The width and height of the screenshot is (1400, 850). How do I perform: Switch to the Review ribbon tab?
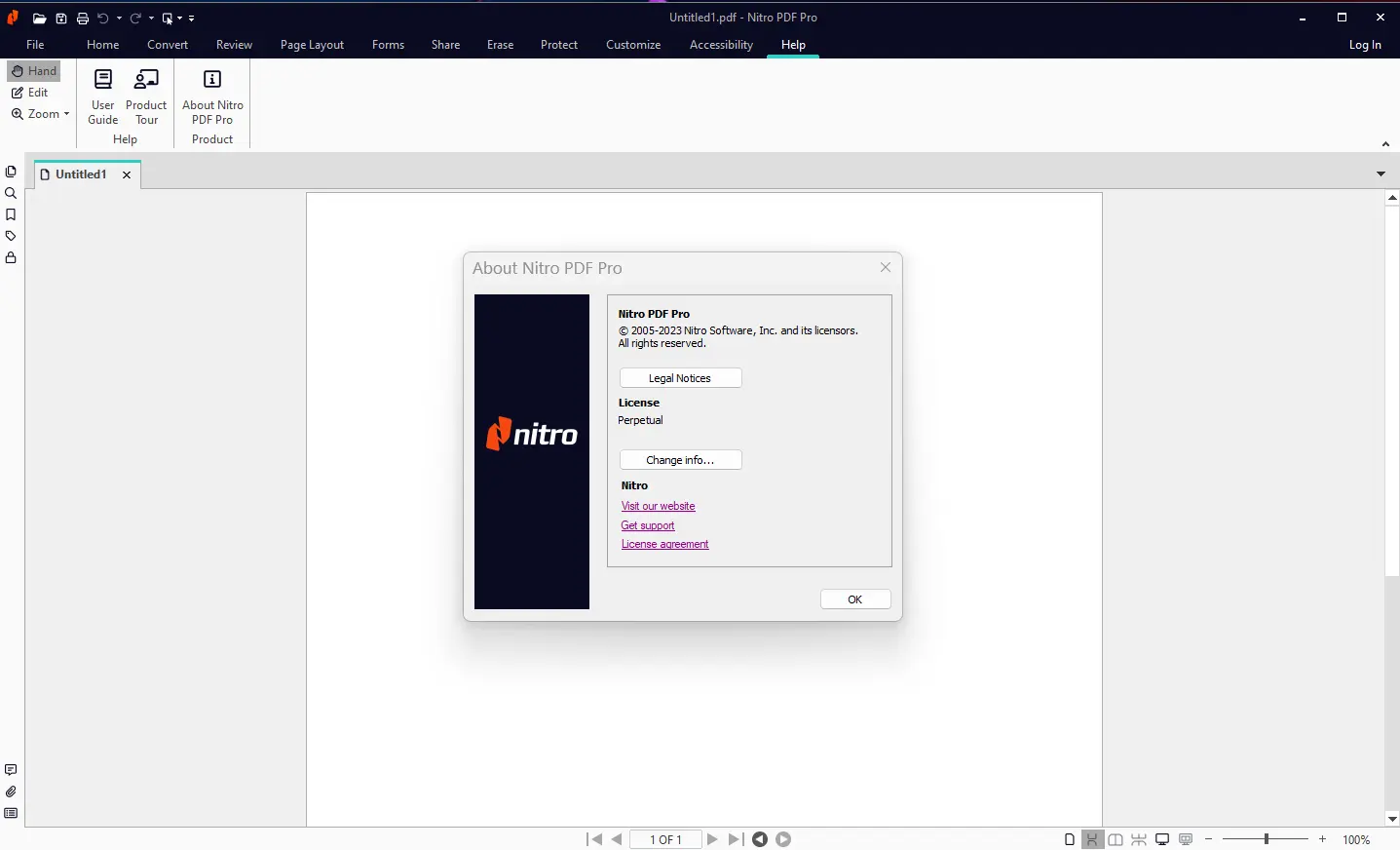(x=234, y=45)
